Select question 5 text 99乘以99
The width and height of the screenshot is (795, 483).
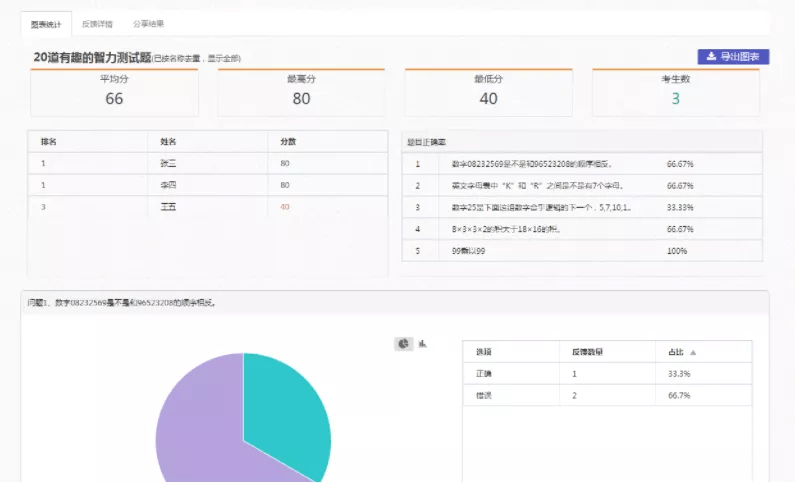tap(468, 251)
